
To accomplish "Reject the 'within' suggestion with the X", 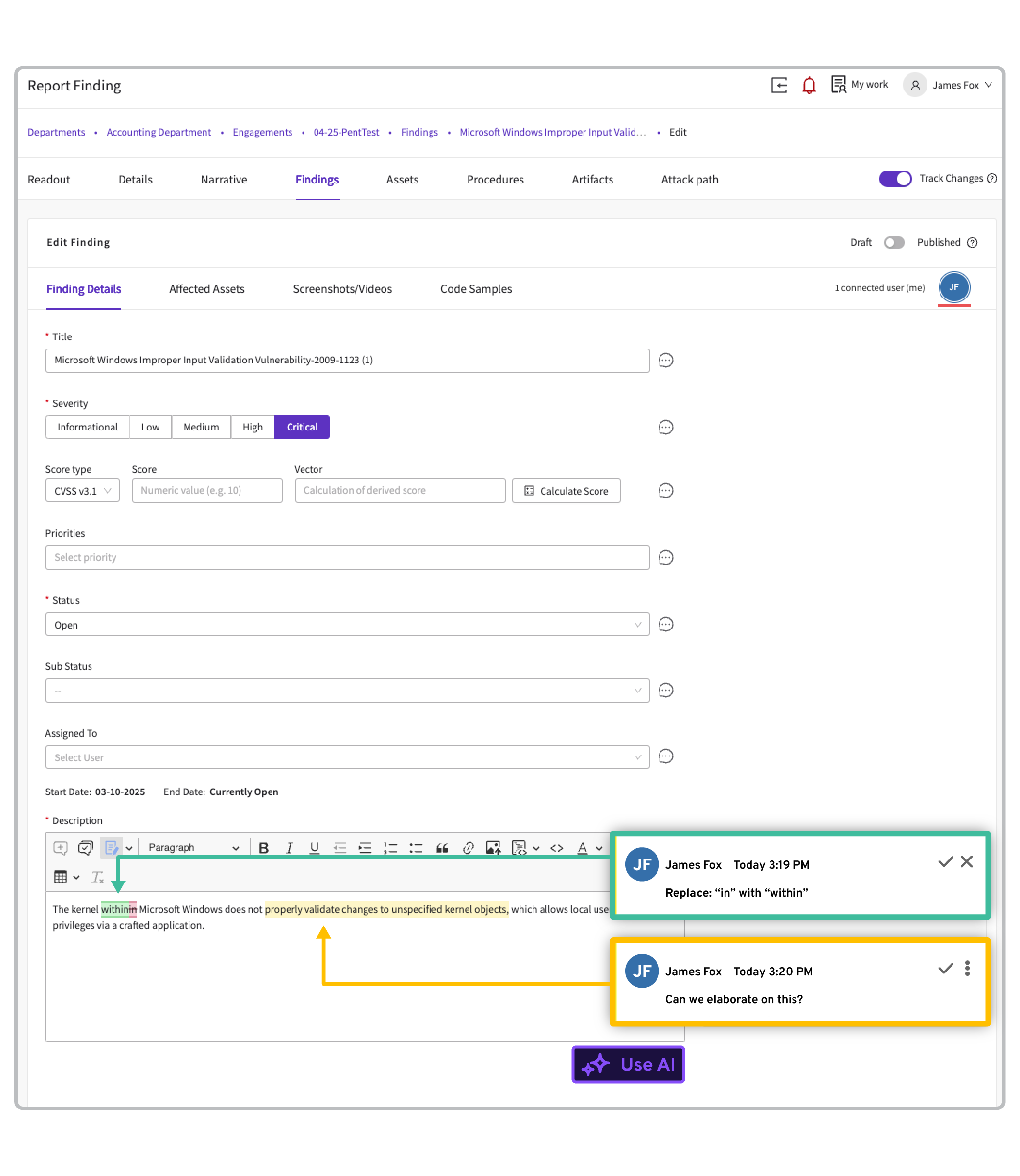I will (x=967, y=862).
